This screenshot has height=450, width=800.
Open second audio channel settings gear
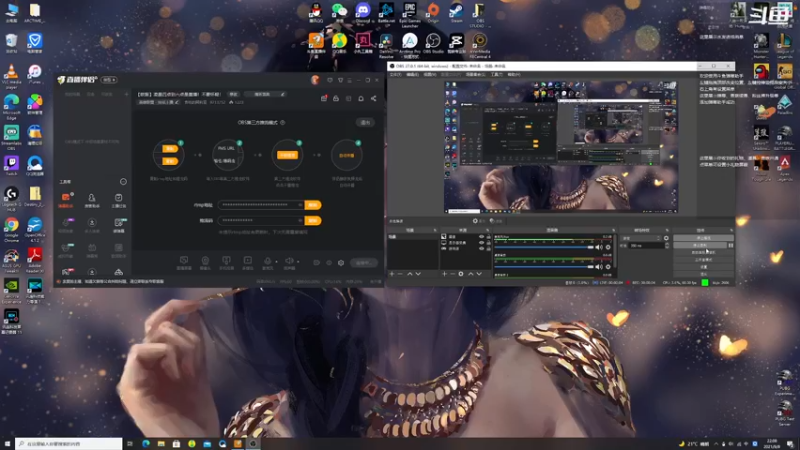click(x=608, y=266)
